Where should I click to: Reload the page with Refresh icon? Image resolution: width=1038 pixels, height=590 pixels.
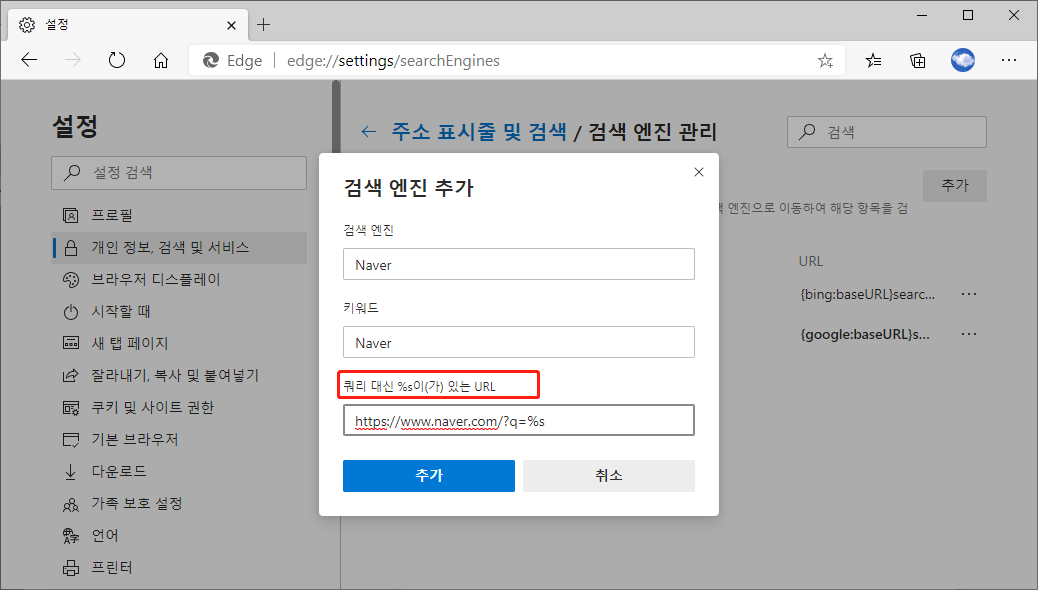click(x=117, y=60)
